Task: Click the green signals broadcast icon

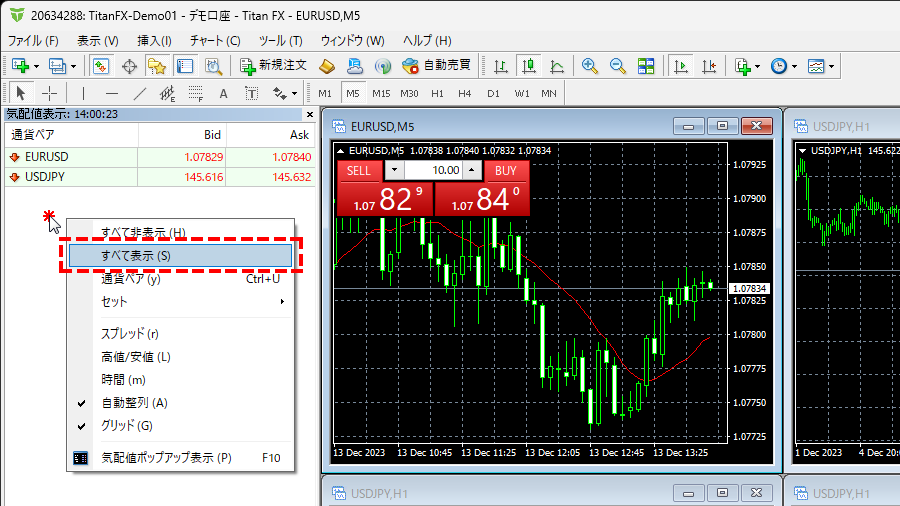Action: pyautogui.click(x=383, y=66)
